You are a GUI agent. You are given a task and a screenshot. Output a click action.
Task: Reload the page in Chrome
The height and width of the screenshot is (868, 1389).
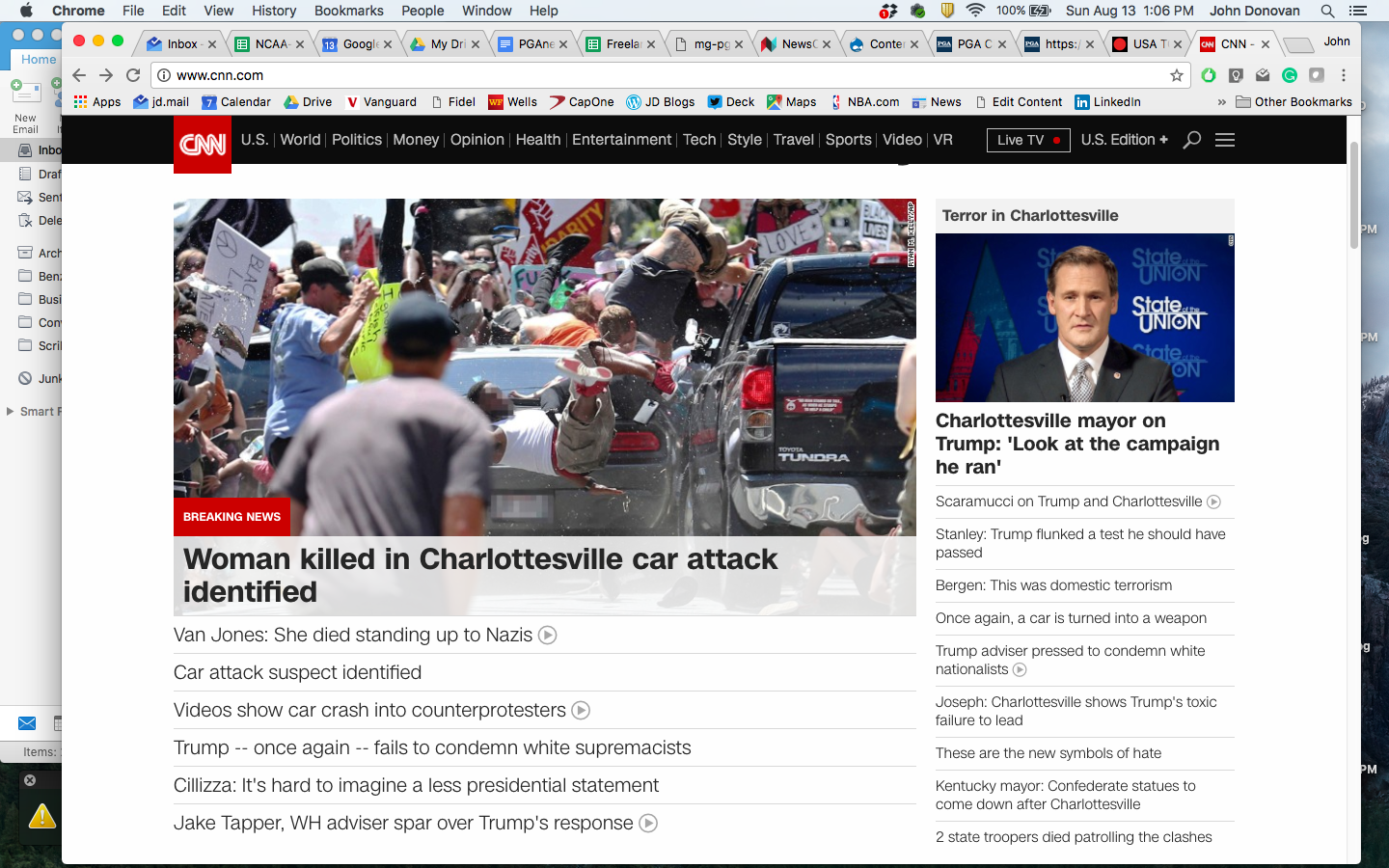click(133, 75)
